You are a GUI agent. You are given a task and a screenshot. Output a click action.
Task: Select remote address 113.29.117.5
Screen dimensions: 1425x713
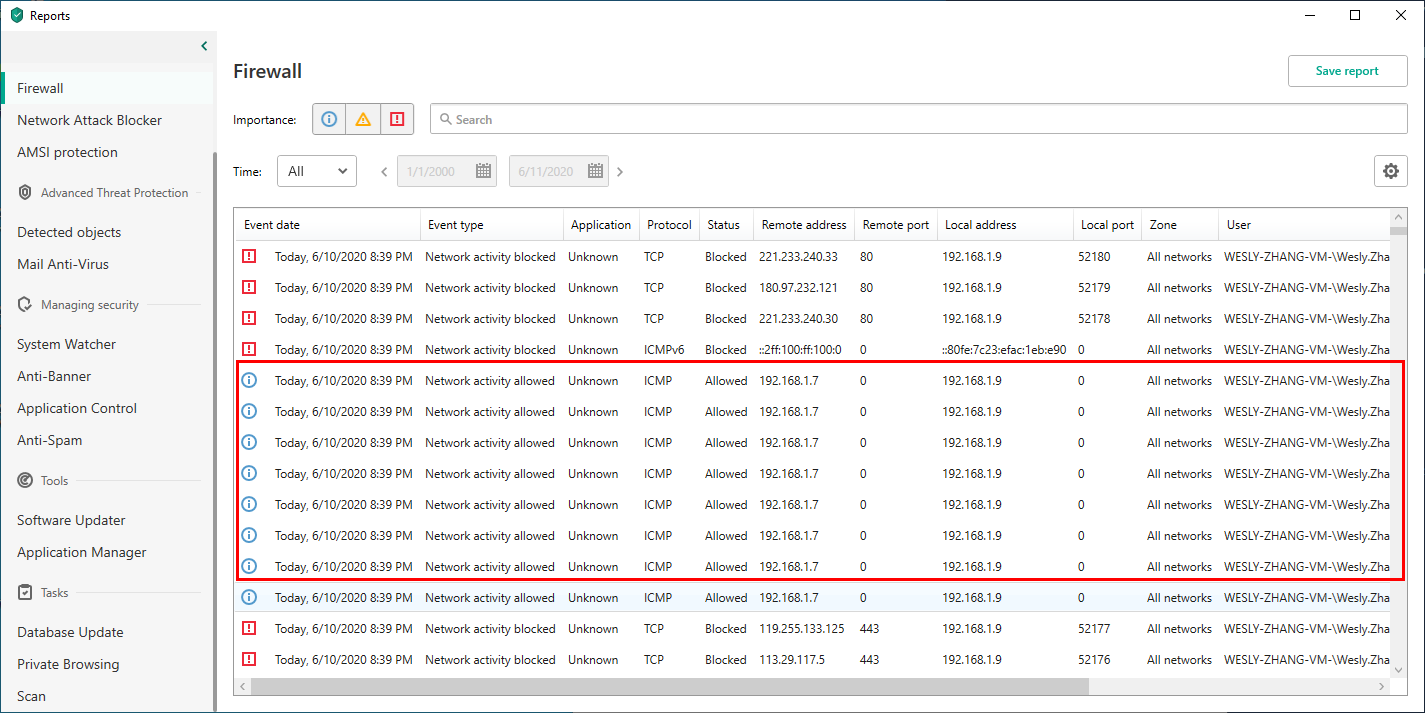tap(792, 660)
